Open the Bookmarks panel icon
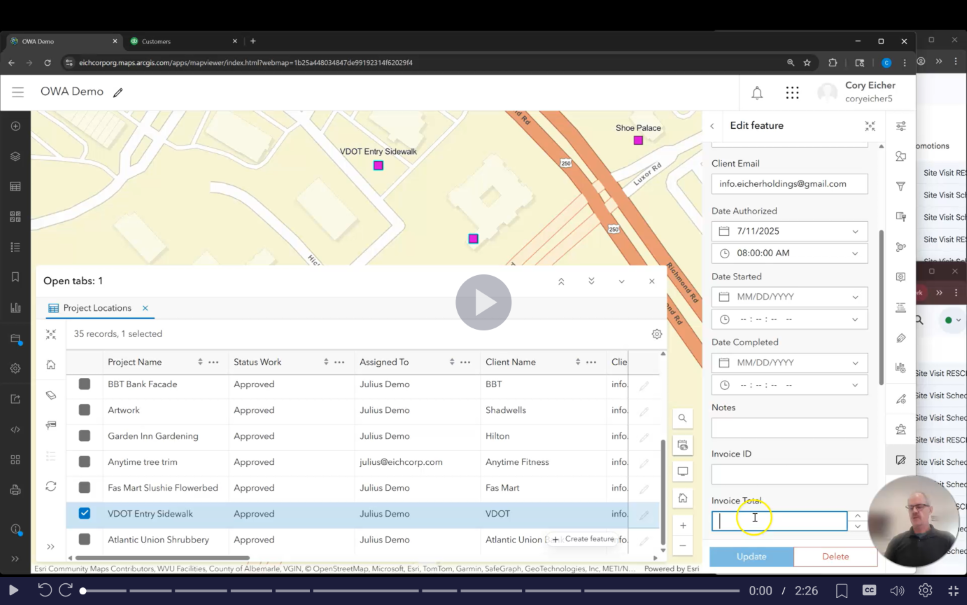This screenshot has width=967, height=605. click(x=15, y=277)
